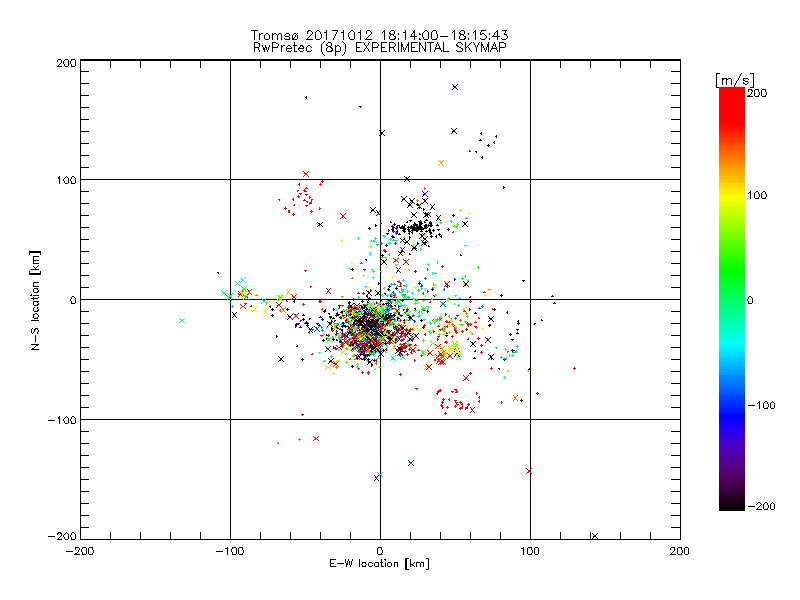Image resolution: width=800 pixels, height=600 pixels.
Task: Click the y-axis tick label '0'
Action: 73,301
